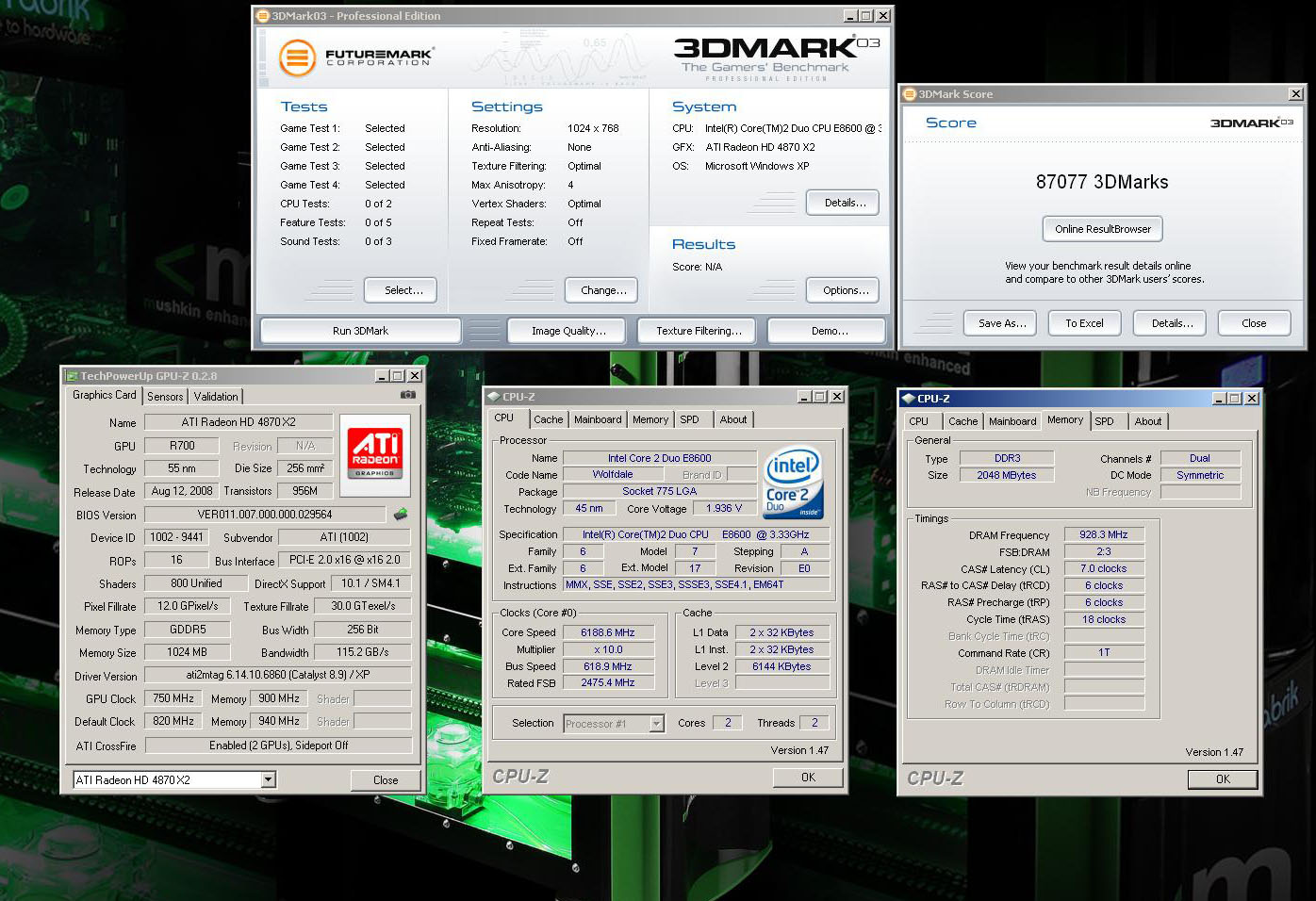Screen dimensions: 1316x901
Task: Click OK in the CPU-Z Memory window
Action: point(1223,779)
